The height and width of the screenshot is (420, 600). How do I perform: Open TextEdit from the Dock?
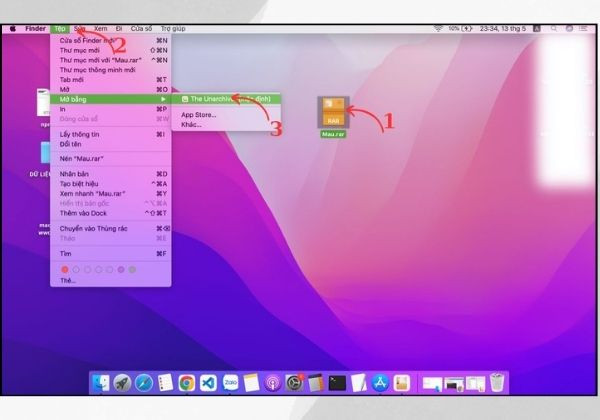click(359, 383)
